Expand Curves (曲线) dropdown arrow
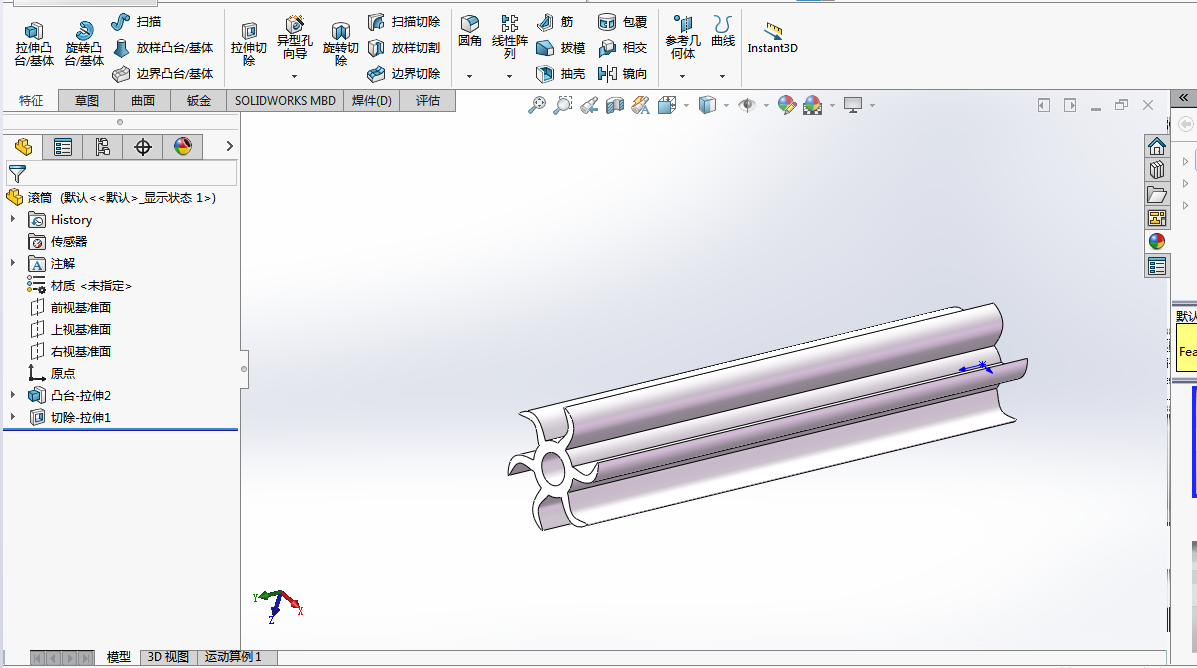Viewport: 1197px width, 668px height. (722, 76)
